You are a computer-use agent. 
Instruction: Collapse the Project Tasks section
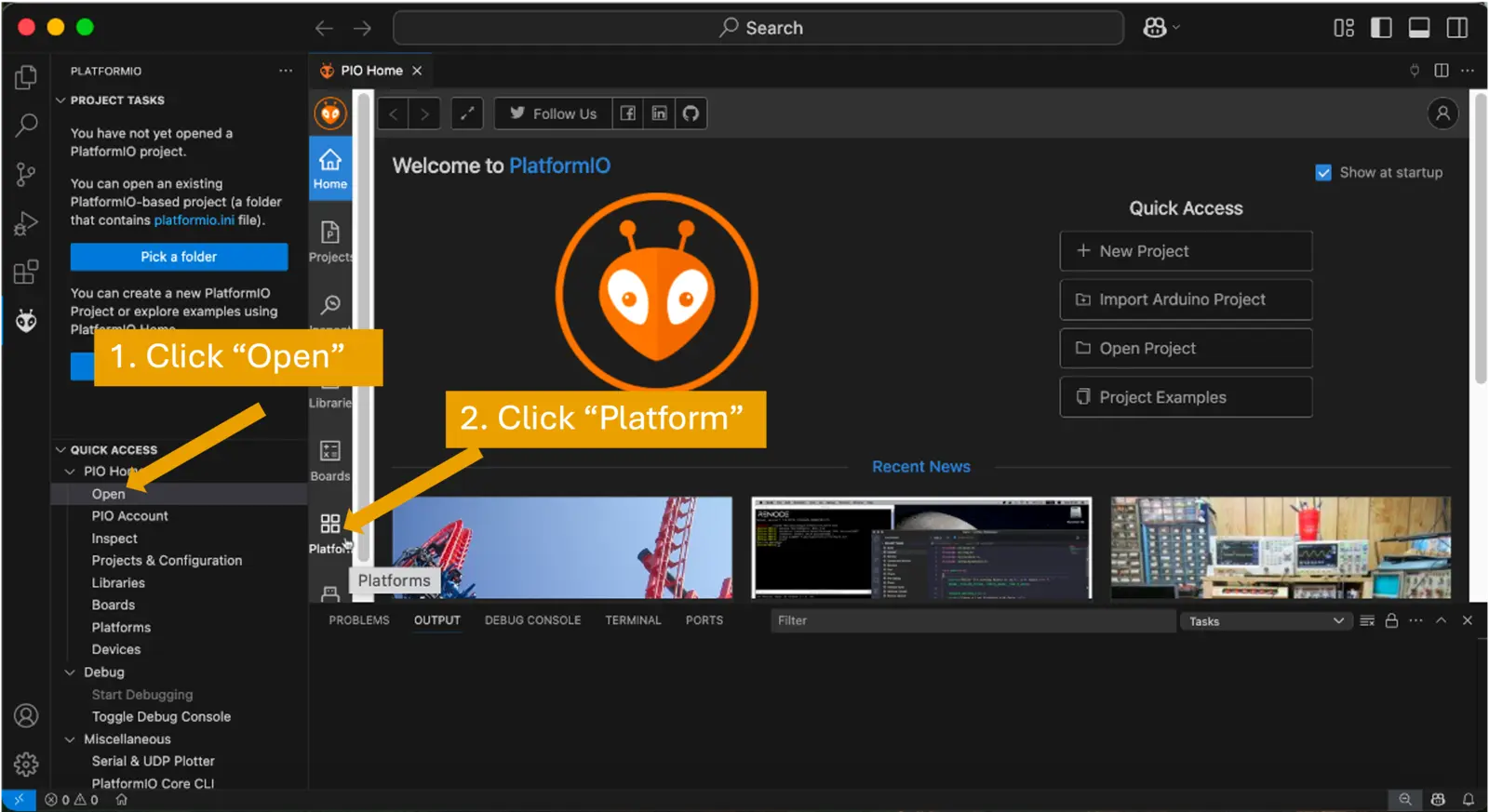(60, 100)
